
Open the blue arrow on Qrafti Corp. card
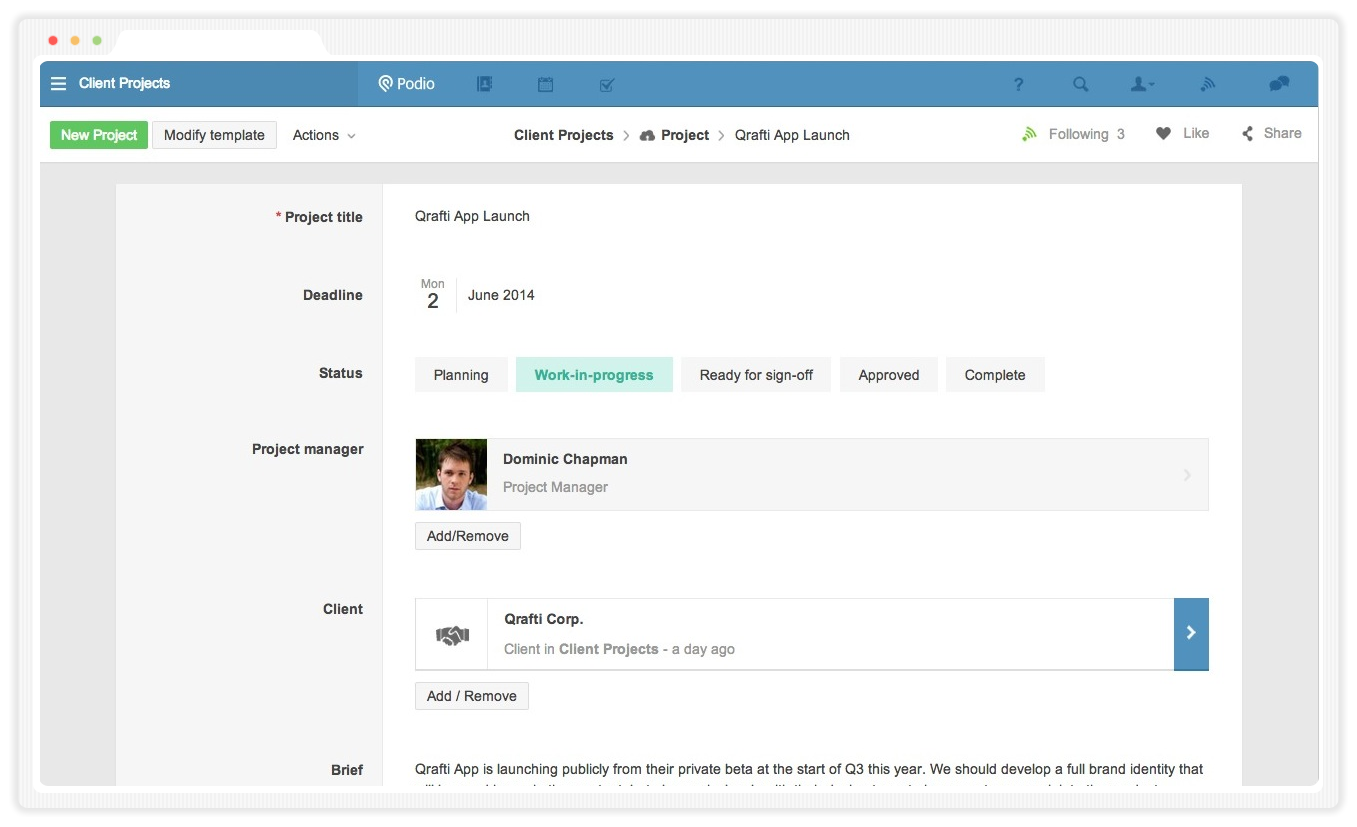pos(1191,634)
